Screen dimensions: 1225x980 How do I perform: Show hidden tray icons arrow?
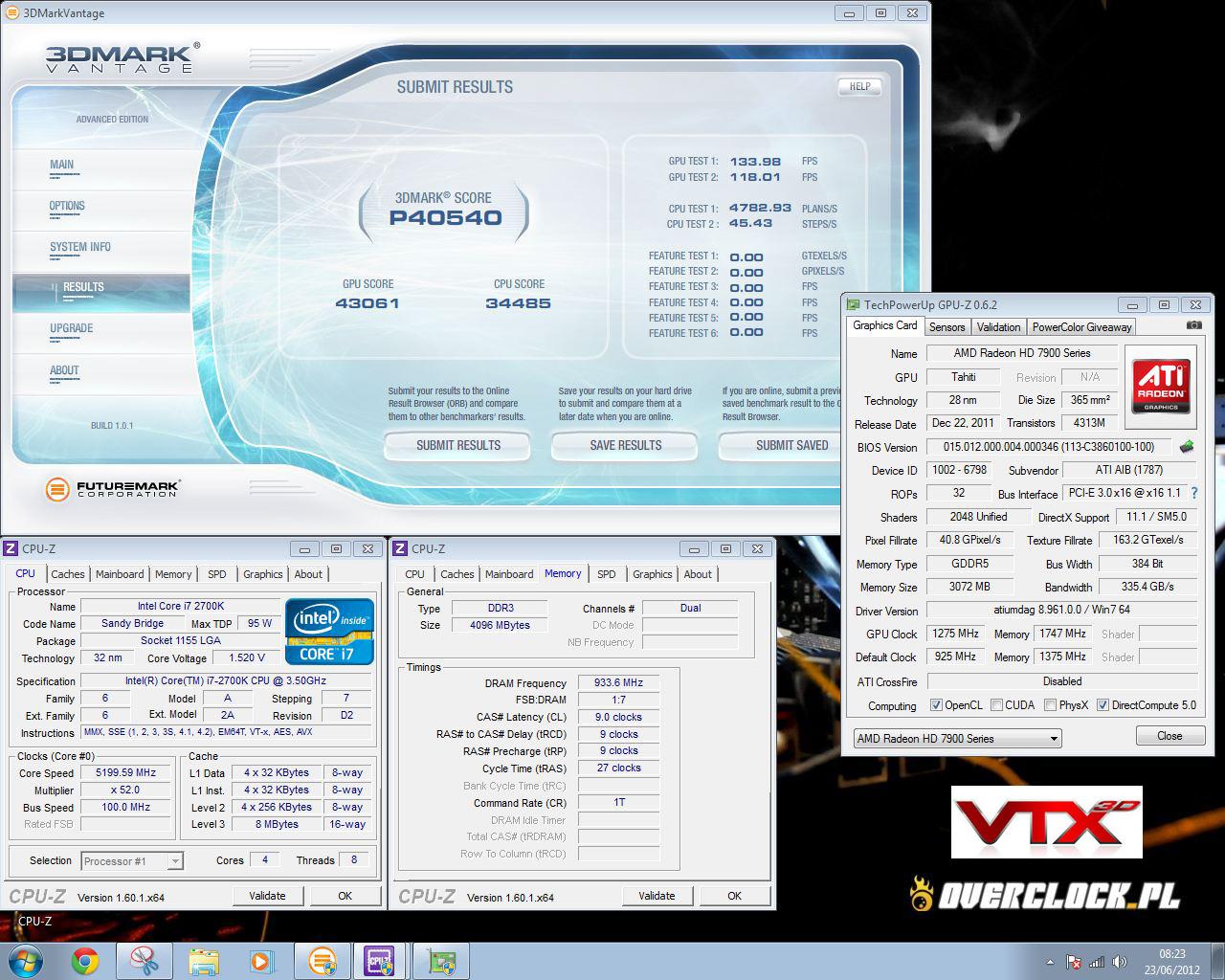(1051, 962)
